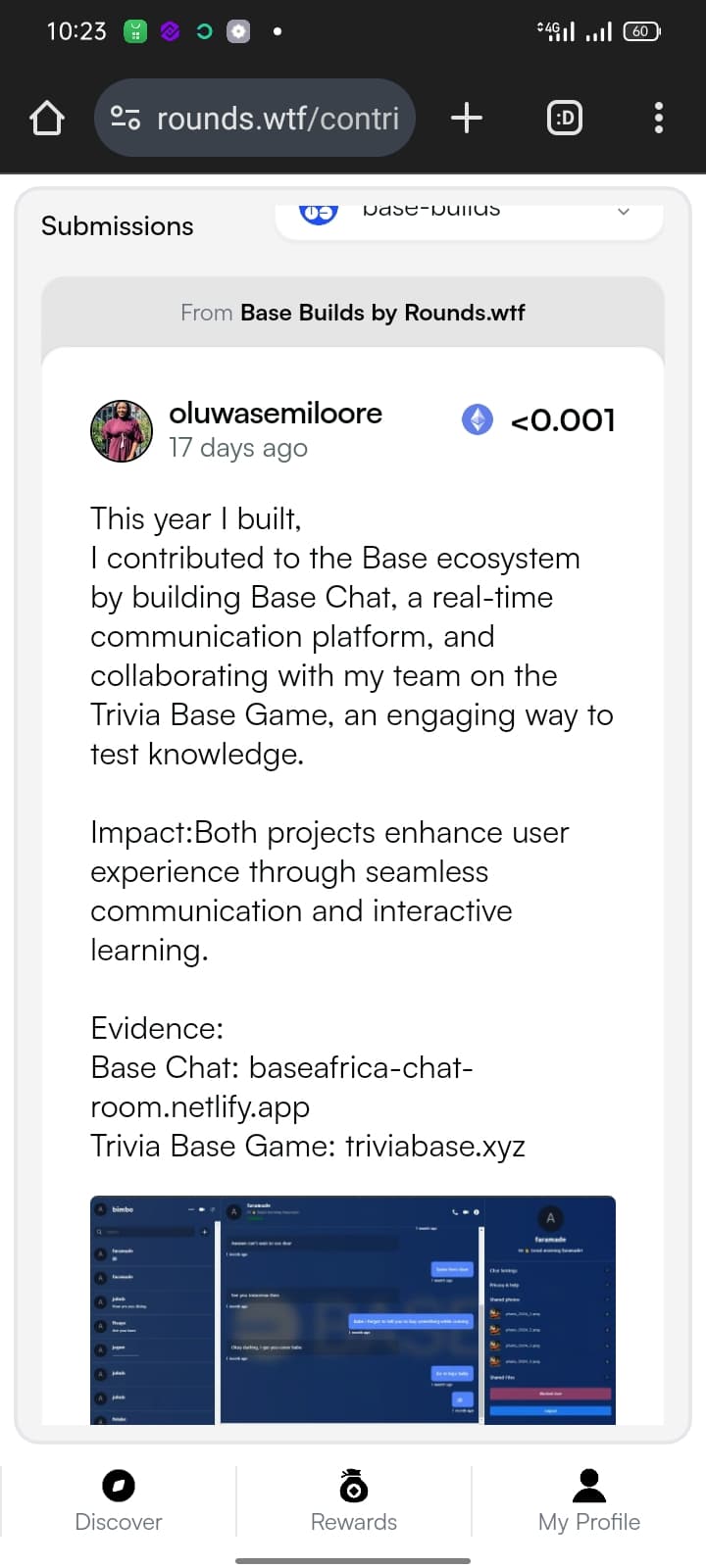The height and width of the screenshot is (1568, 706).
Task: Switch to the Rewards tab
Action: 353,1499
